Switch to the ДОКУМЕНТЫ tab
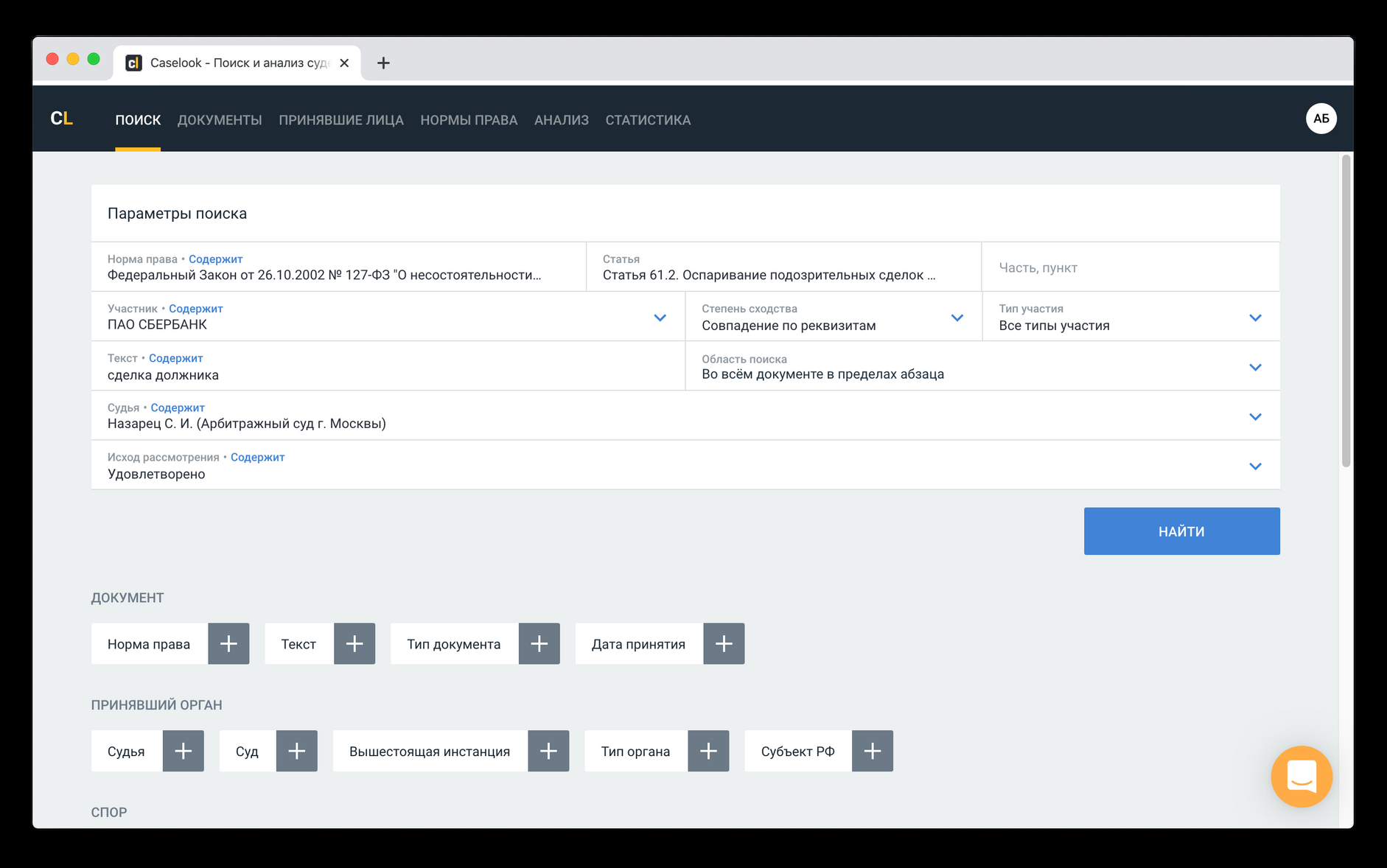 220,119
